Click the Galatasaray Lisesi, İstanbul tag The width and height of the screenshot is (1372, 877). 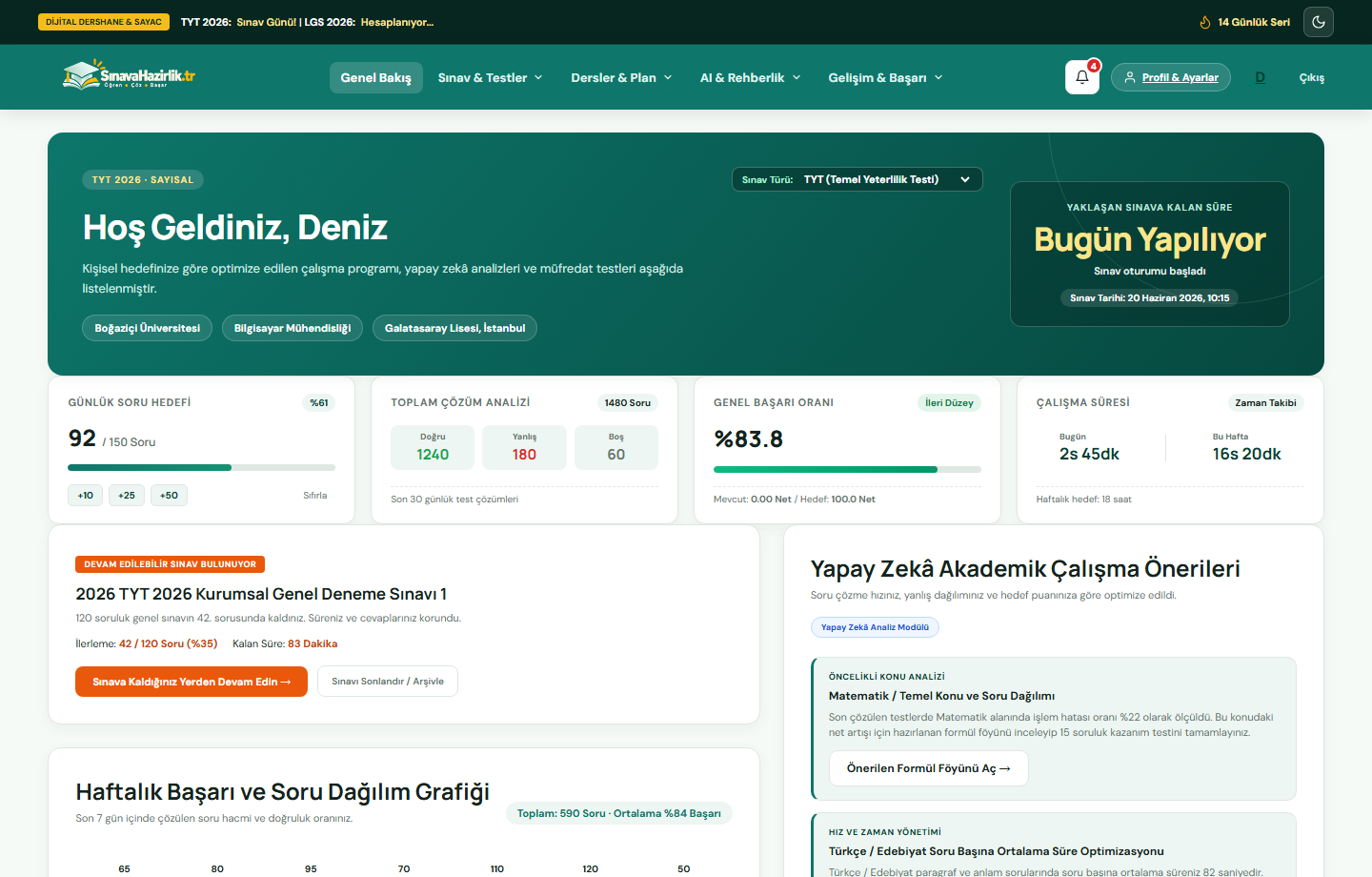[x=454, y=328]
